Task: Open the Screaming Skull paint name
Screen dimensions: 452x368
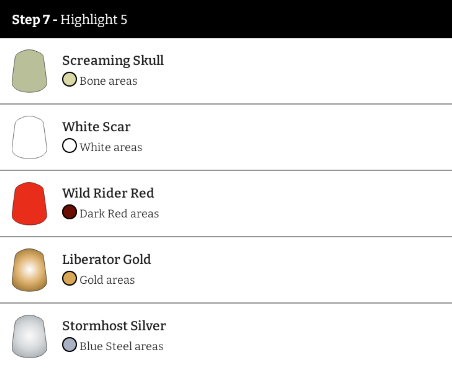Action: coord(113,60)
